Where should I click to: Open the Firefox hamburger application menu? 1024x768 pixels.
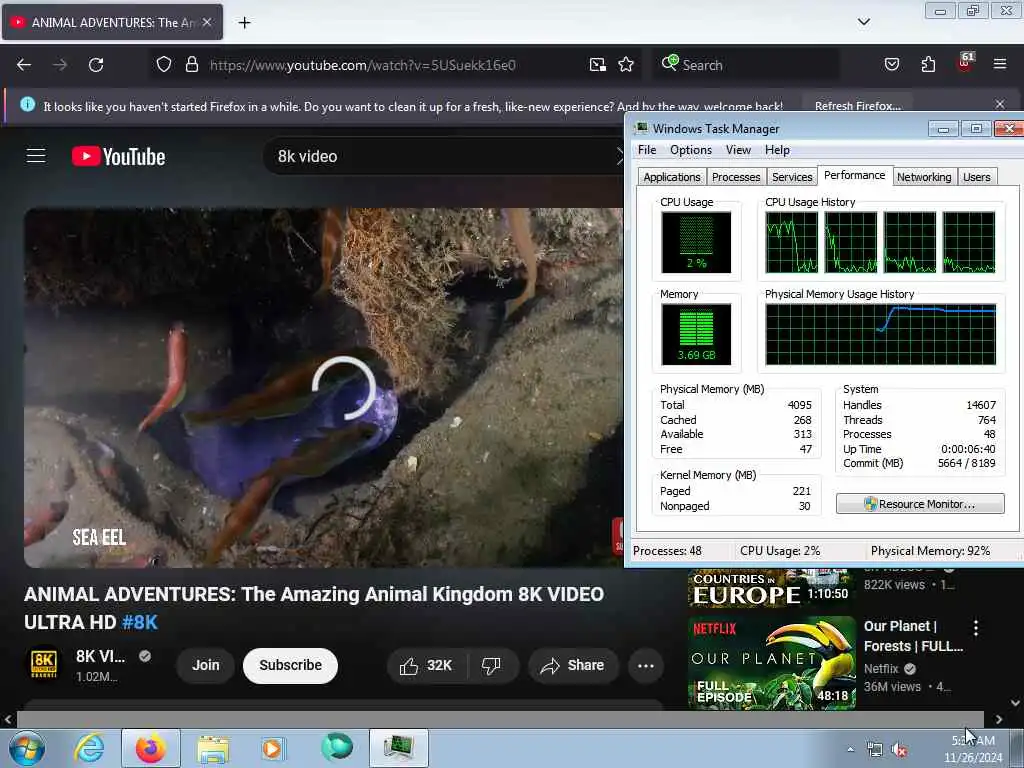pyautogui.click(x=1000, y=65)
